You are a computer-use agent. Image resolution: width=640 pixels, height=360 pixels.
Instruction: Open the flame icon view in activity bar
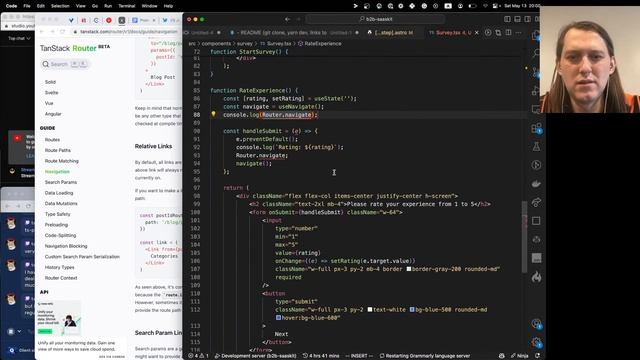coord(536,277)
